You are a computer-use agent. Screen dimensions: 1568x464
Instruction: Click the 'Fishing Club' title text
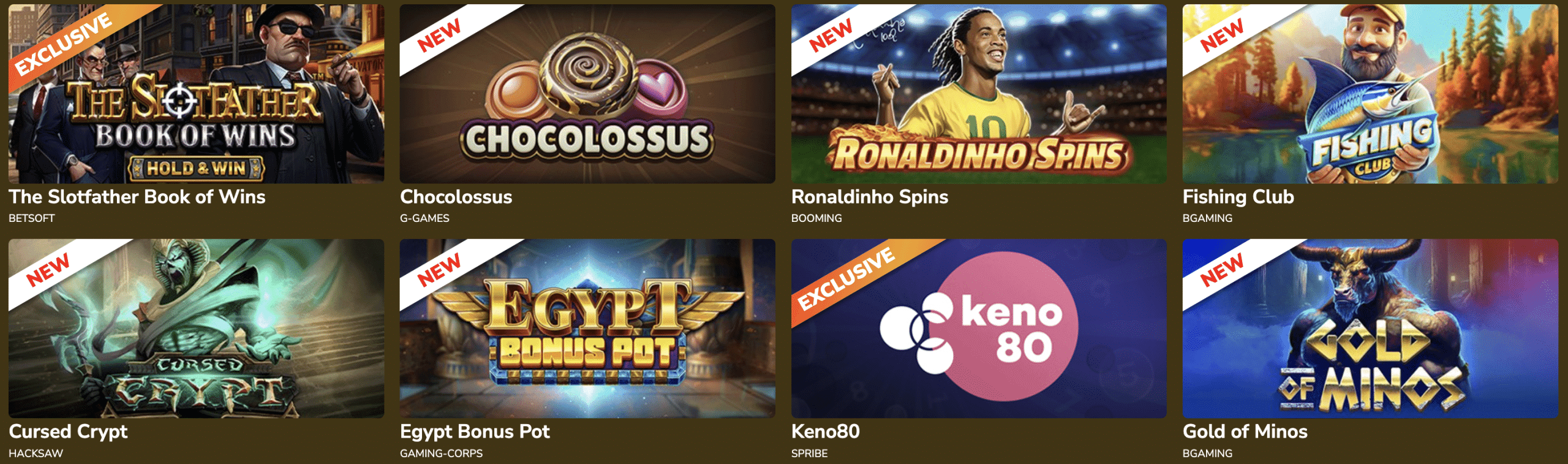coord(1238,197)
